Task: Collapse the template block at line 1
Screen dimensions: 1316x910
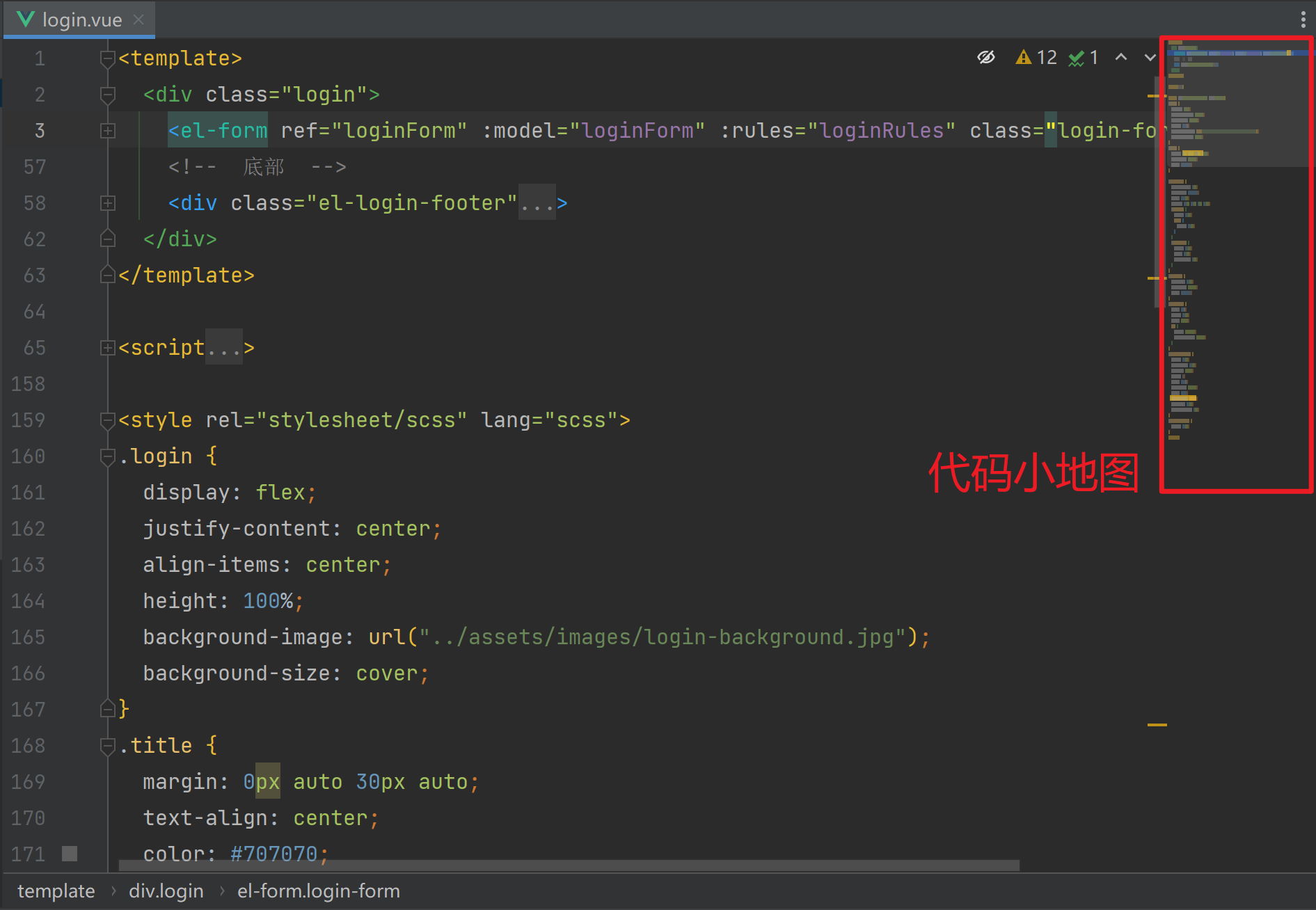Action: click(108, 58)
